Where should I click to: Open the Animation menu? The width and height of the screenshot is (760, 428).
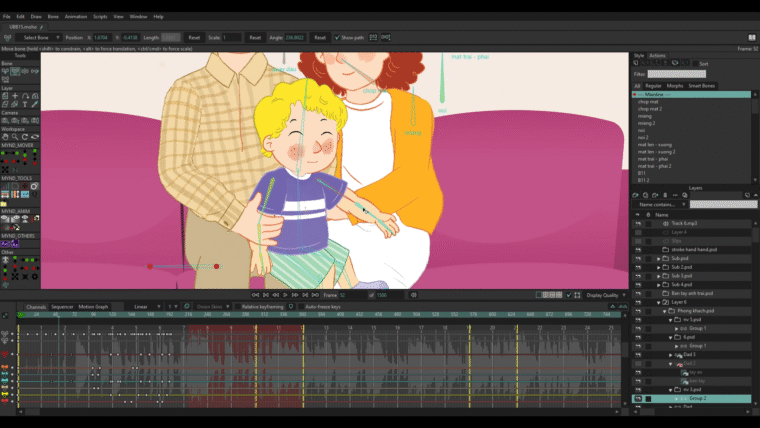(x=75, y=17)
